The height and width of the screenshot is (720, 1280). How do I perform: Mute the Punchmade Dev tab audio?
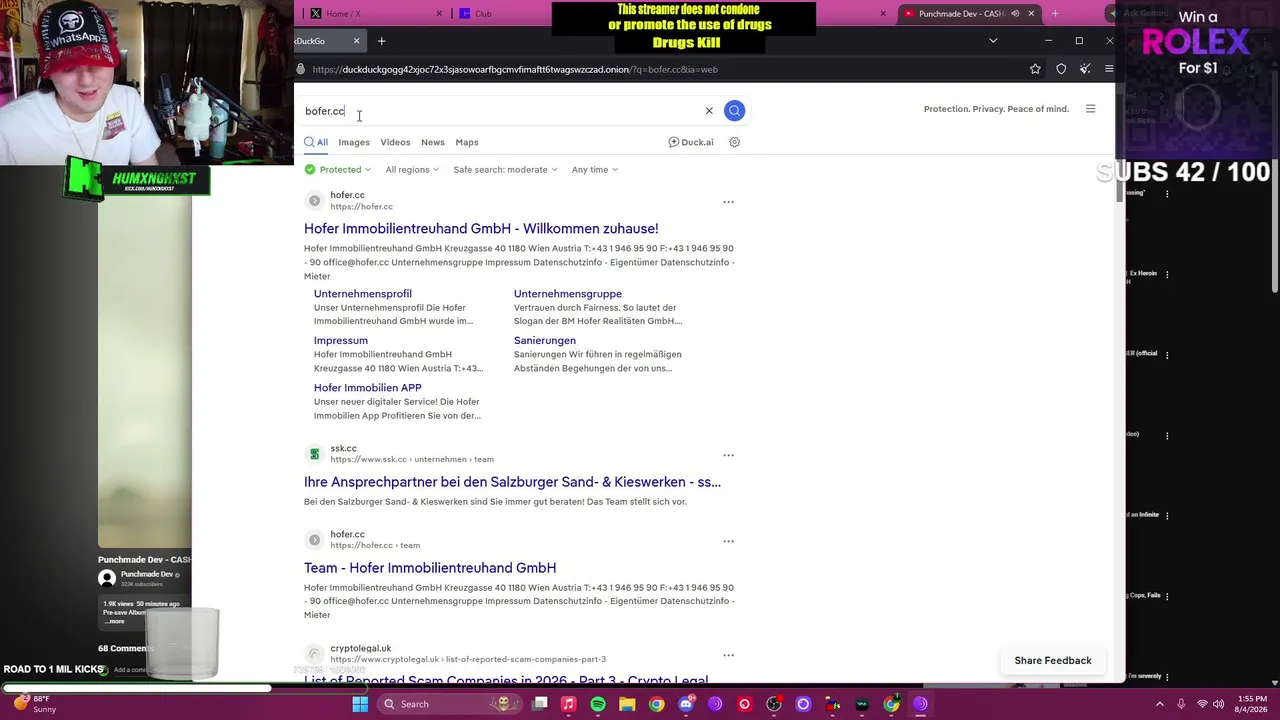[x=1015, y=13]
